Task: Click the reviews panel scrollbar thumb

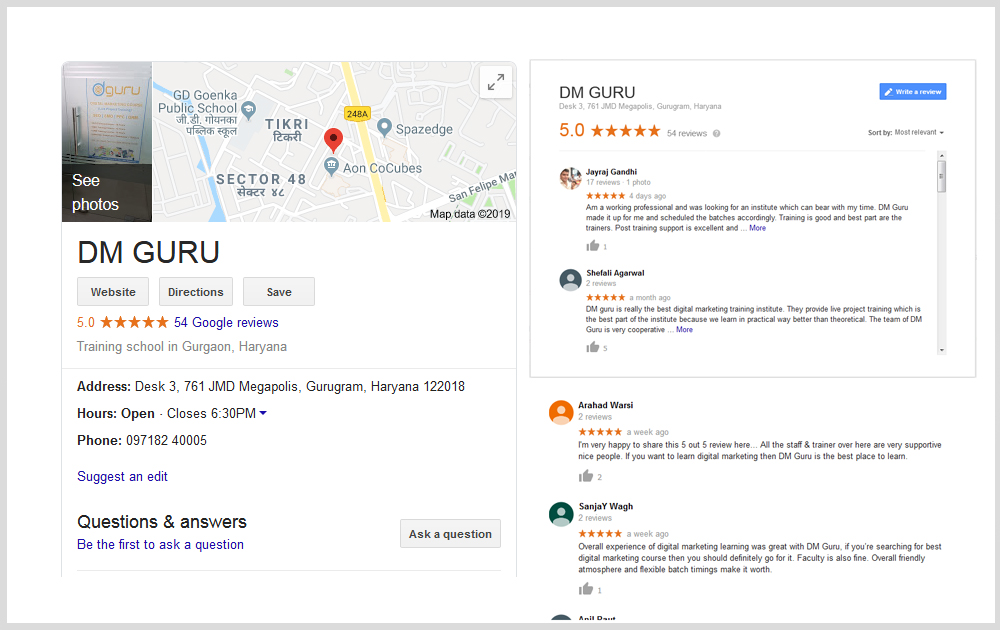Action: (941, 176)
